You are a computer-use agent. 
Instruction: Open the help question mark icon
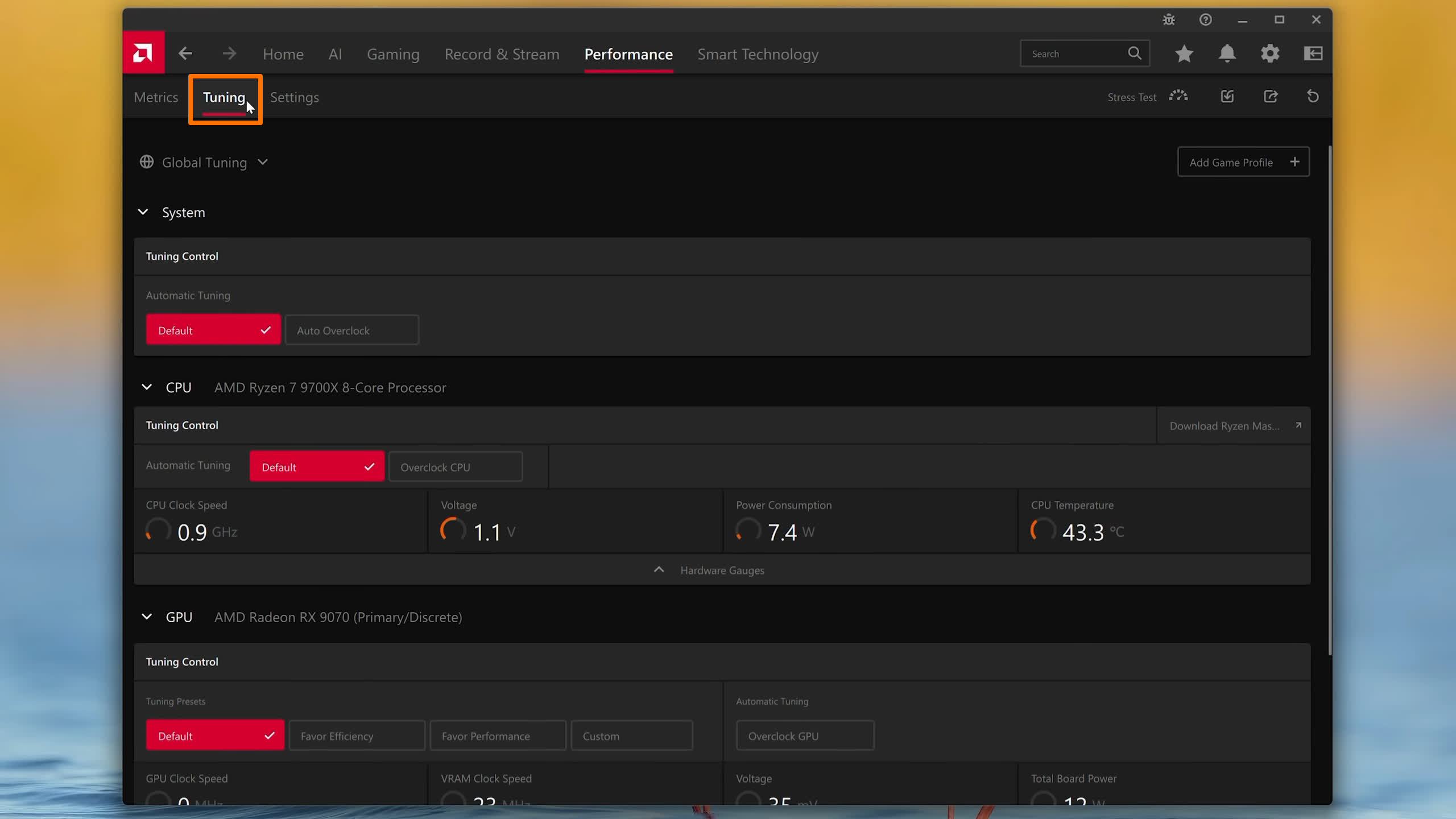pos(1206,20)
